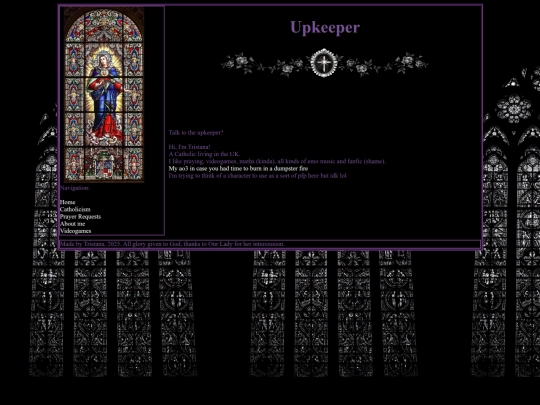The width and height of the screenshot is (540, 405).
Task: Click the 'Talk to the upkeeper?' text
Action: [196, 133]
